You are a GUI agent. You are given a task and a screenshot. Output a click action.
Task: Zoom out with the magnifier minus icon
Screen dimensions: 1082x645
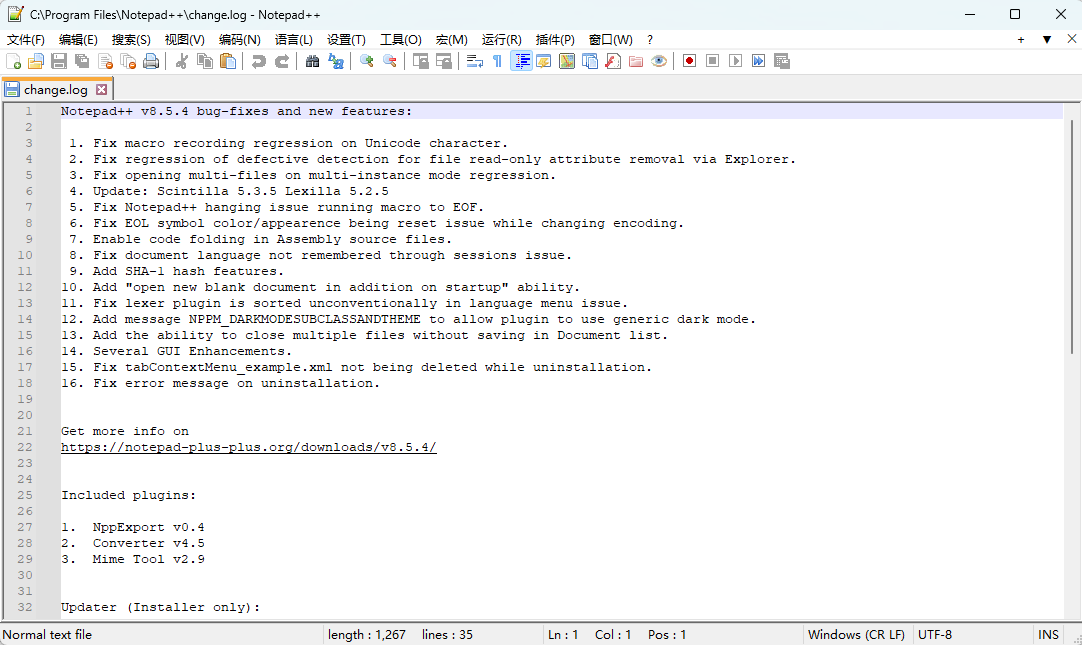click(390, 61)
